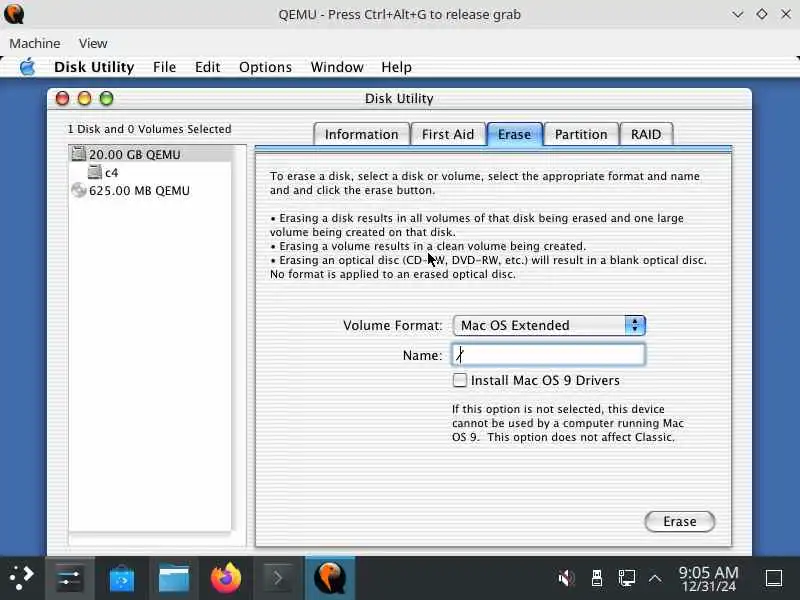The height and width of the screenshot is (600, 800).
Task: Click the QEMU window minimize chevron
Action: pos(737,14)
